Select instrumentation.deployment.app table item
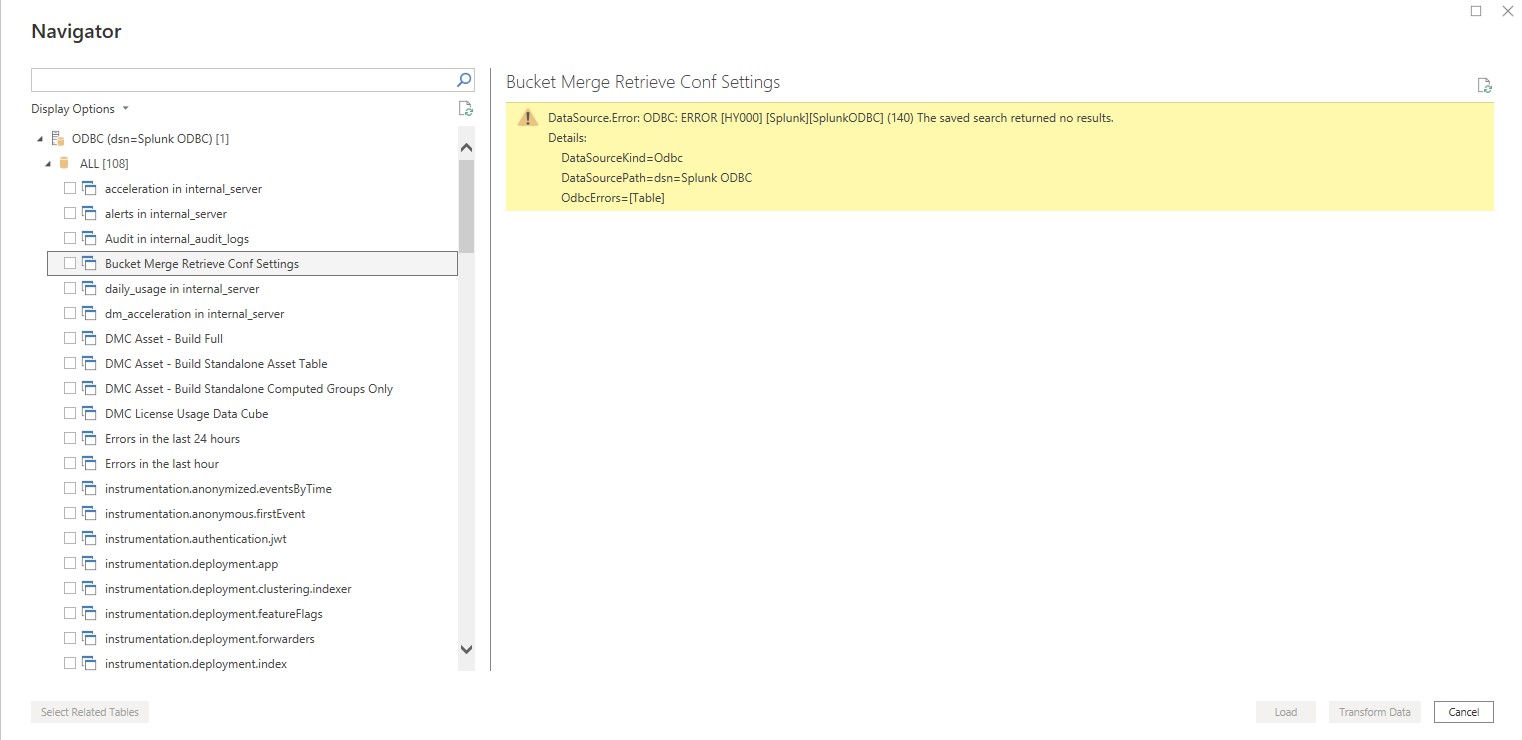The width and height of the screenshot is (1522, 740). (191, 563)
